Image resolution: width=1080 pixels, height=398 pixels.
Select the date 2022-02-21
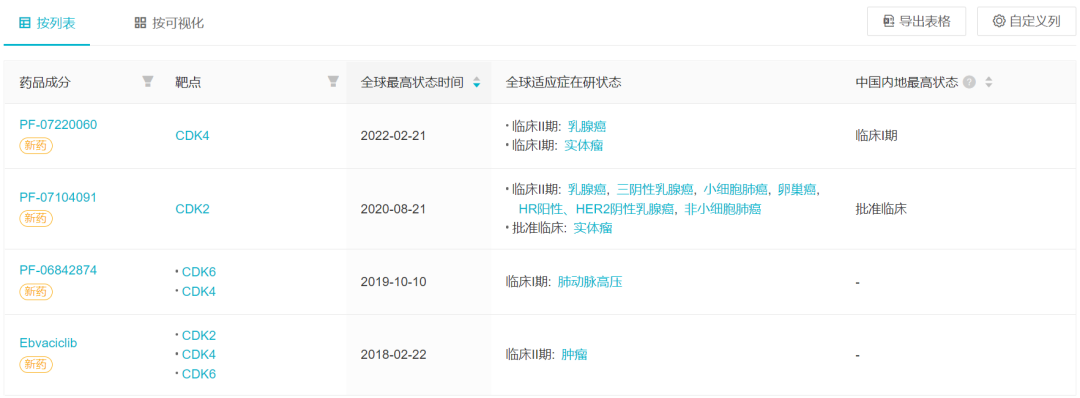click(393, 136)
